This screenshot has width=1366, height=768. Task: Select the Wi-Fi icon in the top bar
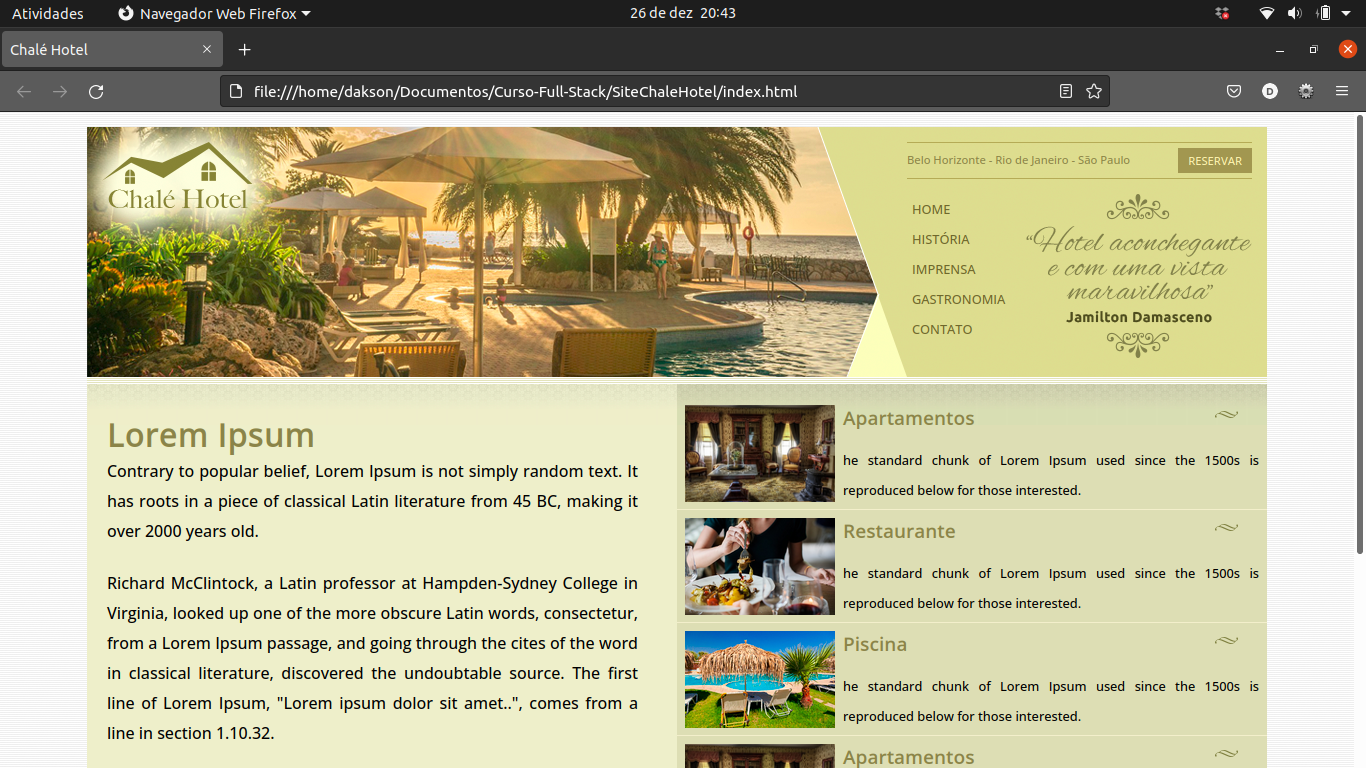pyautogui.click(x=1266, y=13)
